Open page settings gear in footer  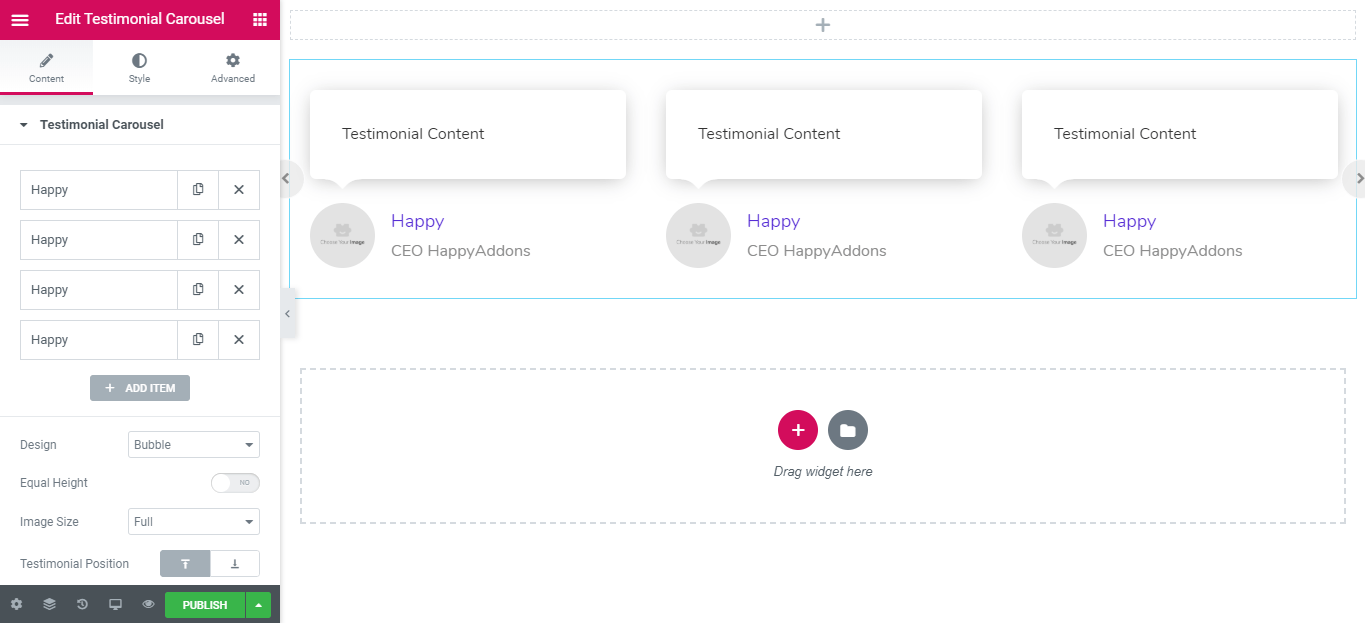point(16,605)
